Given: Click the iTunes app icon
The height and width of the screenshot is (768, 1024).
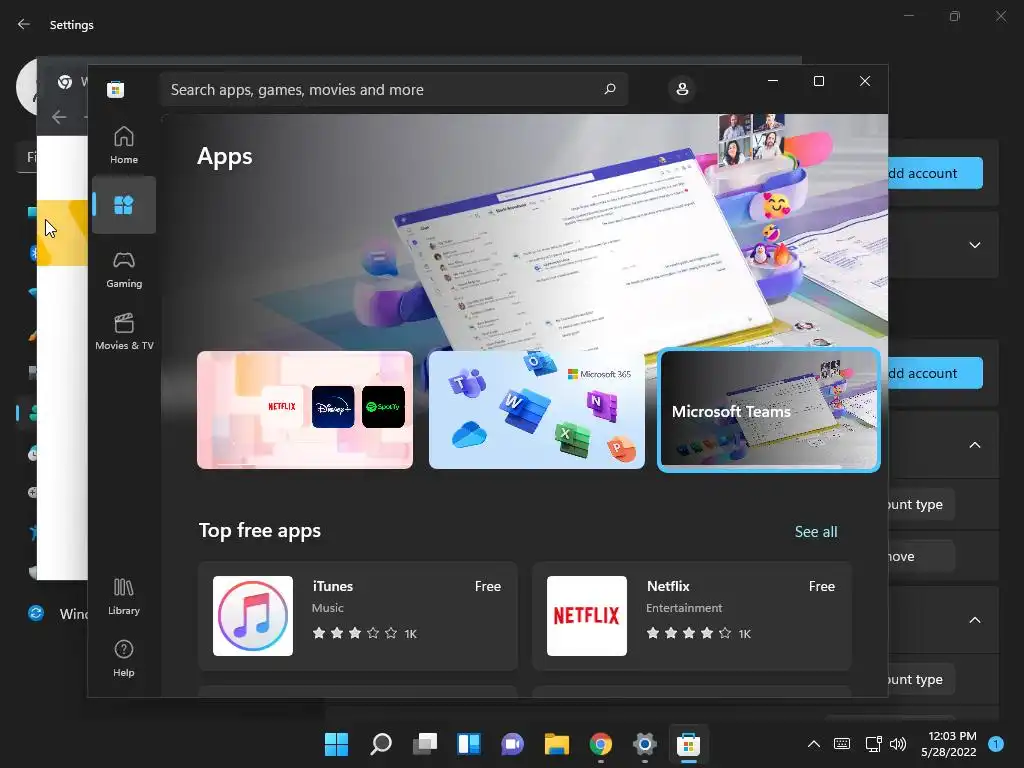Looking at the screenshot, I should click(x=253, y=616).
